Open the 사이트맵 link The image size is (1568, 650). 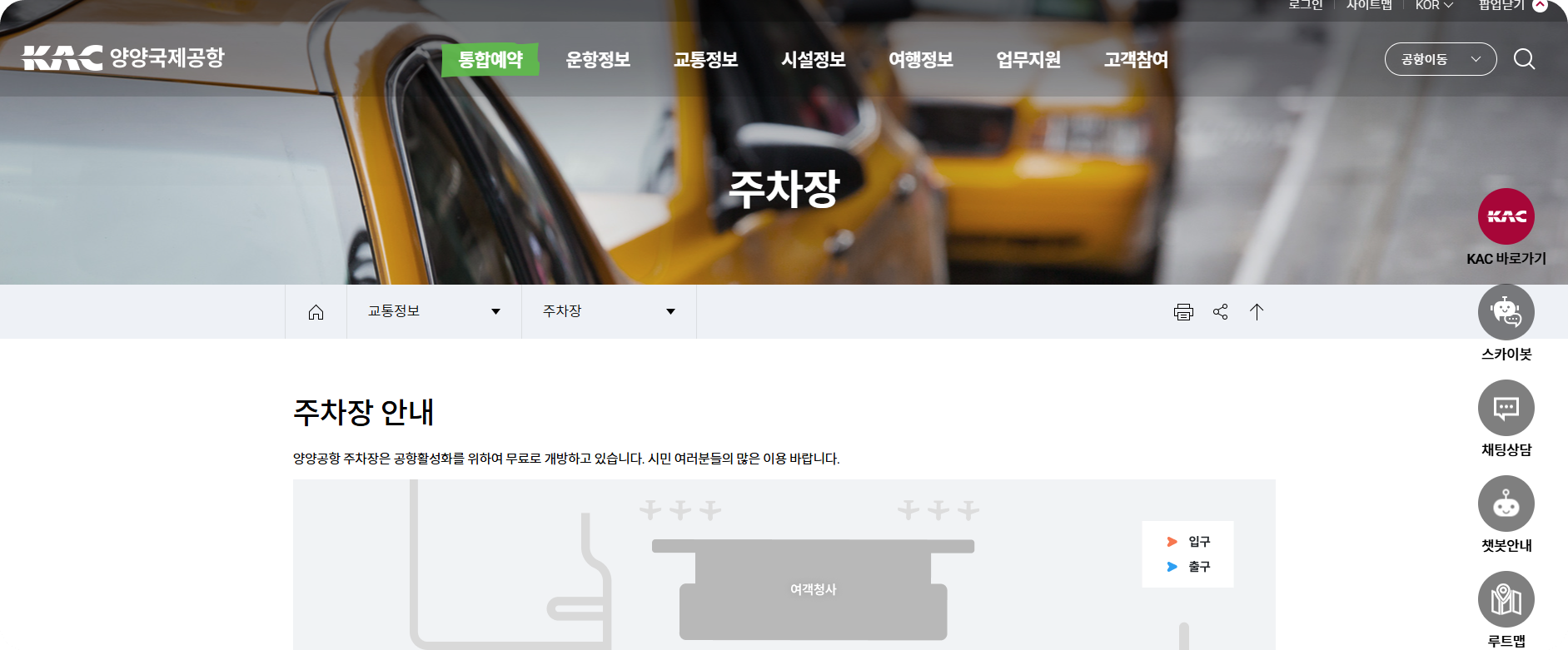coord(1369,5)
